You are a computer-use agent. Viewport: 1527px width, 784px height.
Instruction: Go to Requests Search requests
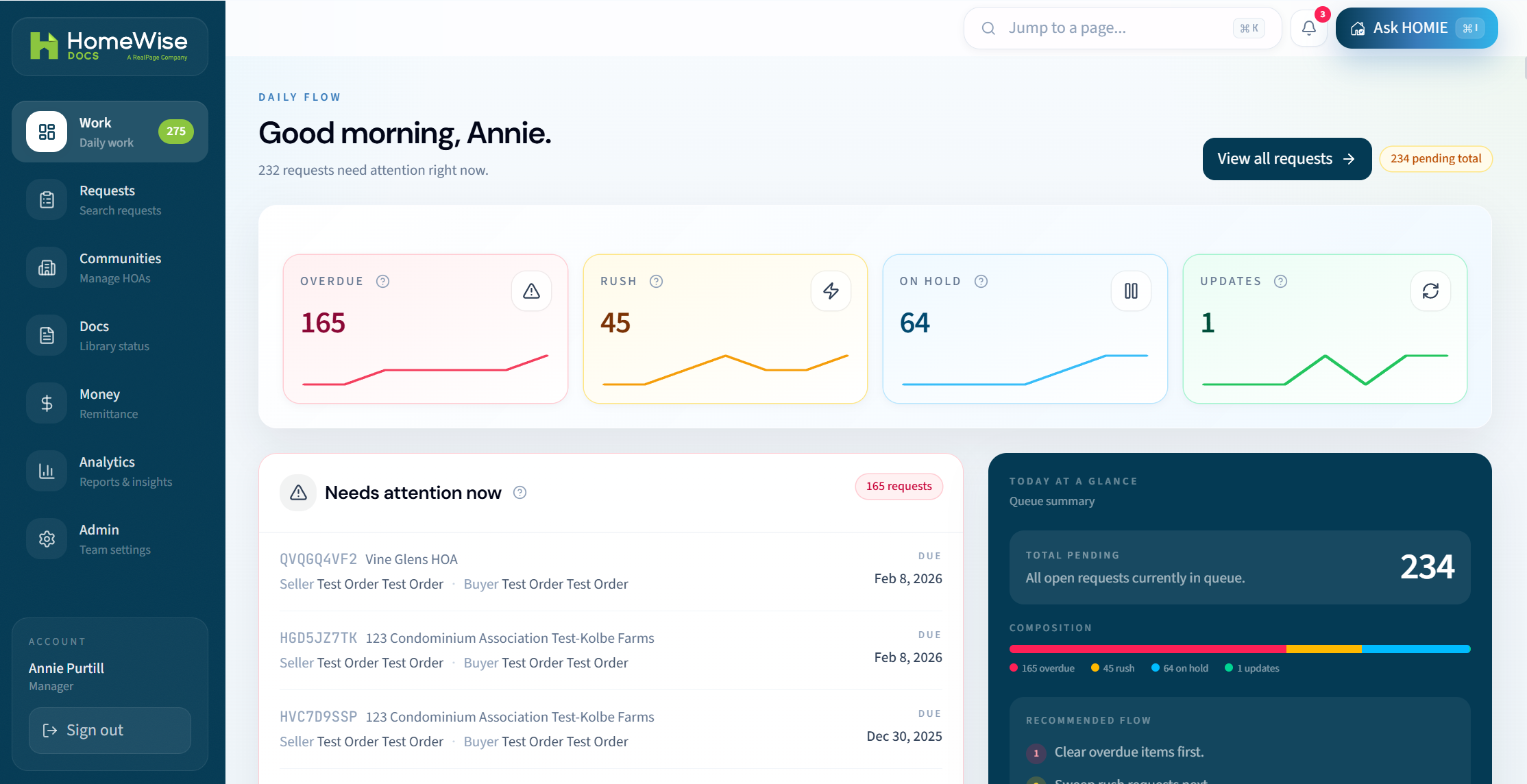point(110,199)
